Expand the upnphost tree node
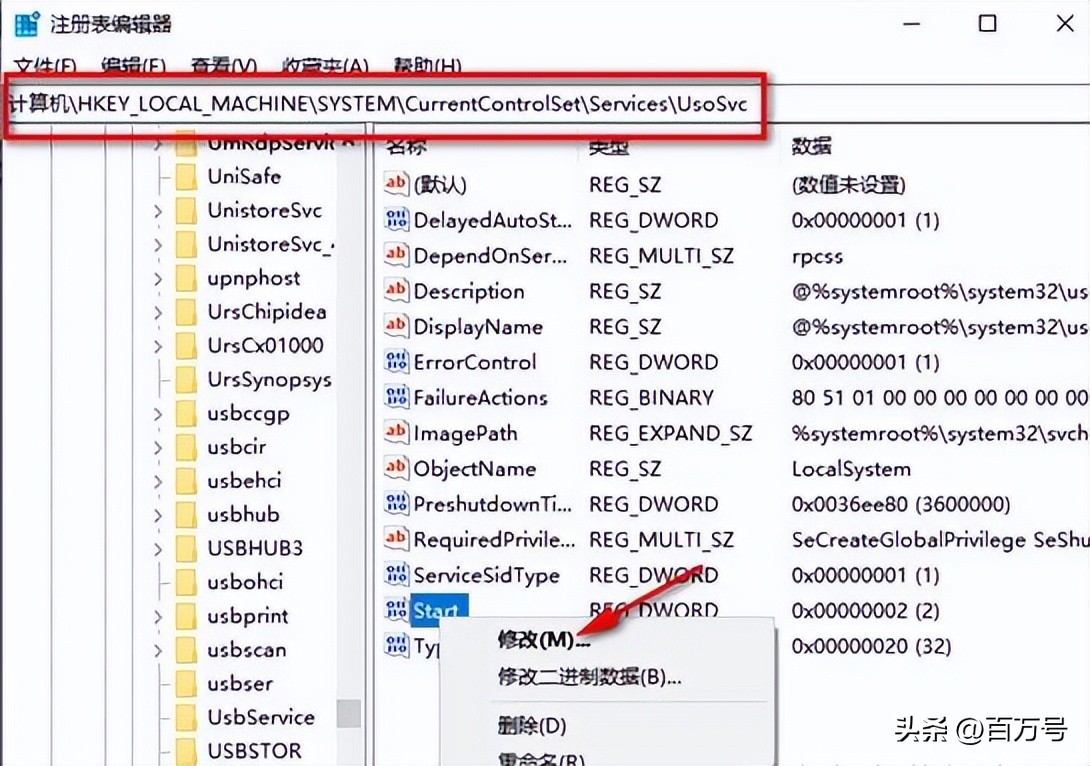This screenshot has width=1090, height=766. click(158, 278)
